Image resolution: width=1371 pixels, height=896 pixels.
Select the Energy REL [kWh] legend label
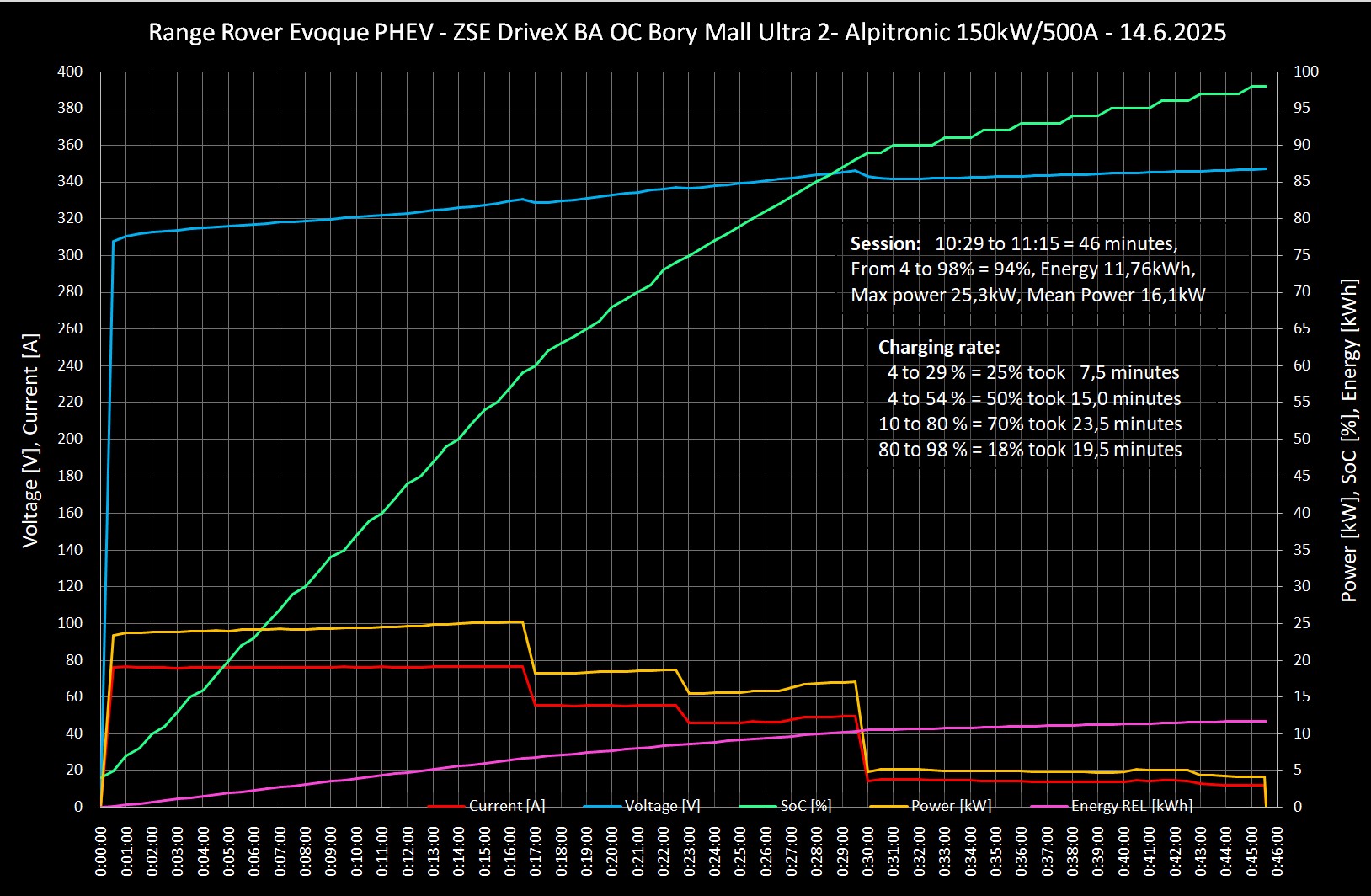(x=1132, y=806)
